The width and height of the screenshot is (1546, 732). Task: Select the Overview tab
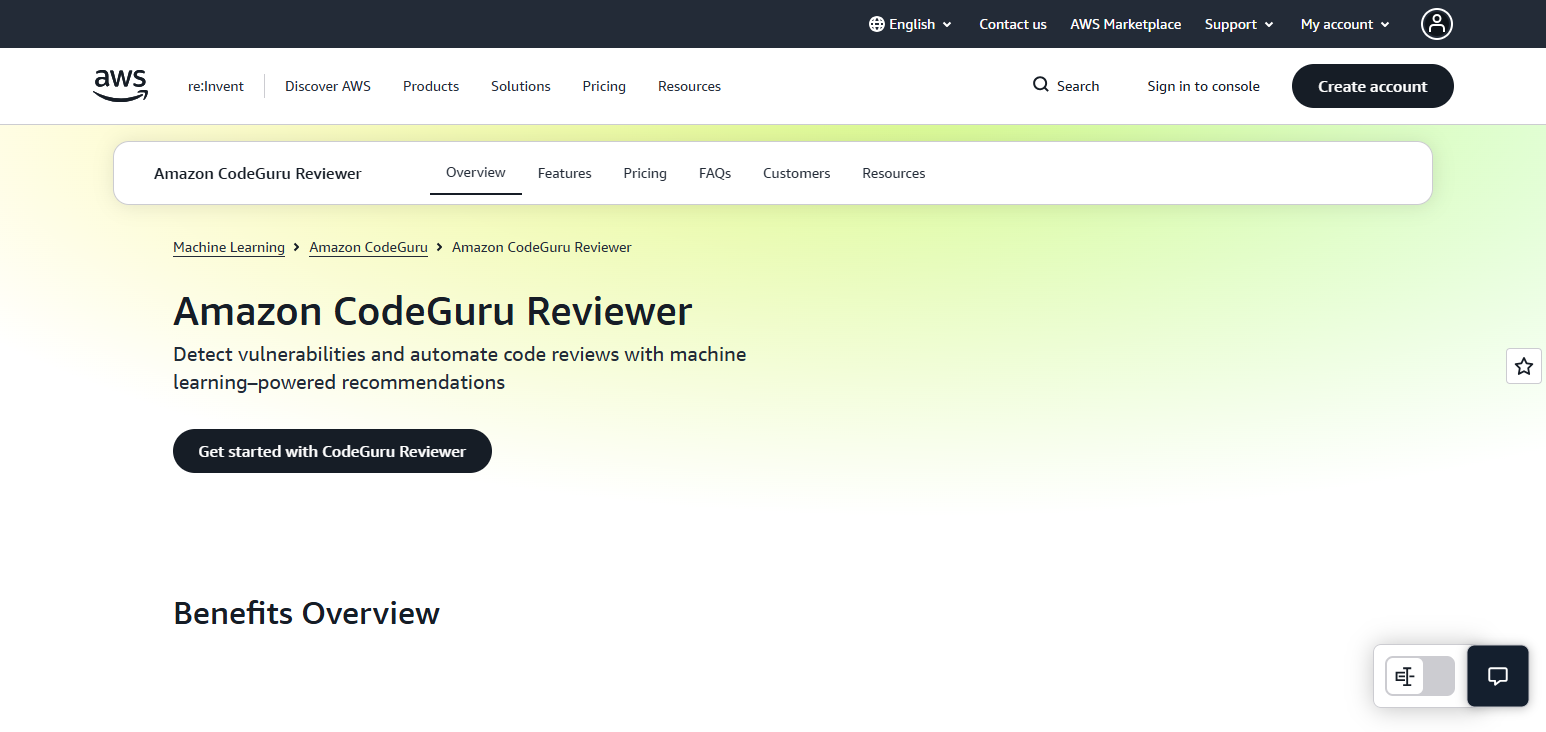(x=476, y=172)
